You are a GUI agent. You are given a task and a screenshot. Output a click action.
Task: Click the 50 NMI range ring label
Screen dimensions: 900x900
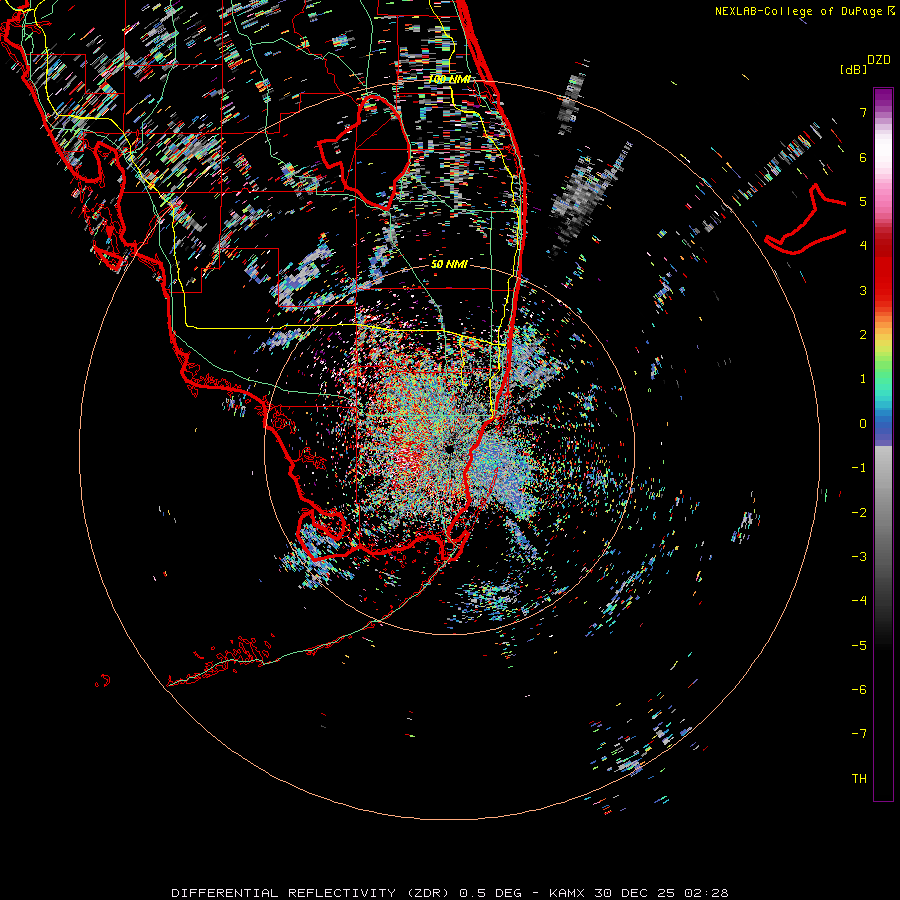(449, 264)
